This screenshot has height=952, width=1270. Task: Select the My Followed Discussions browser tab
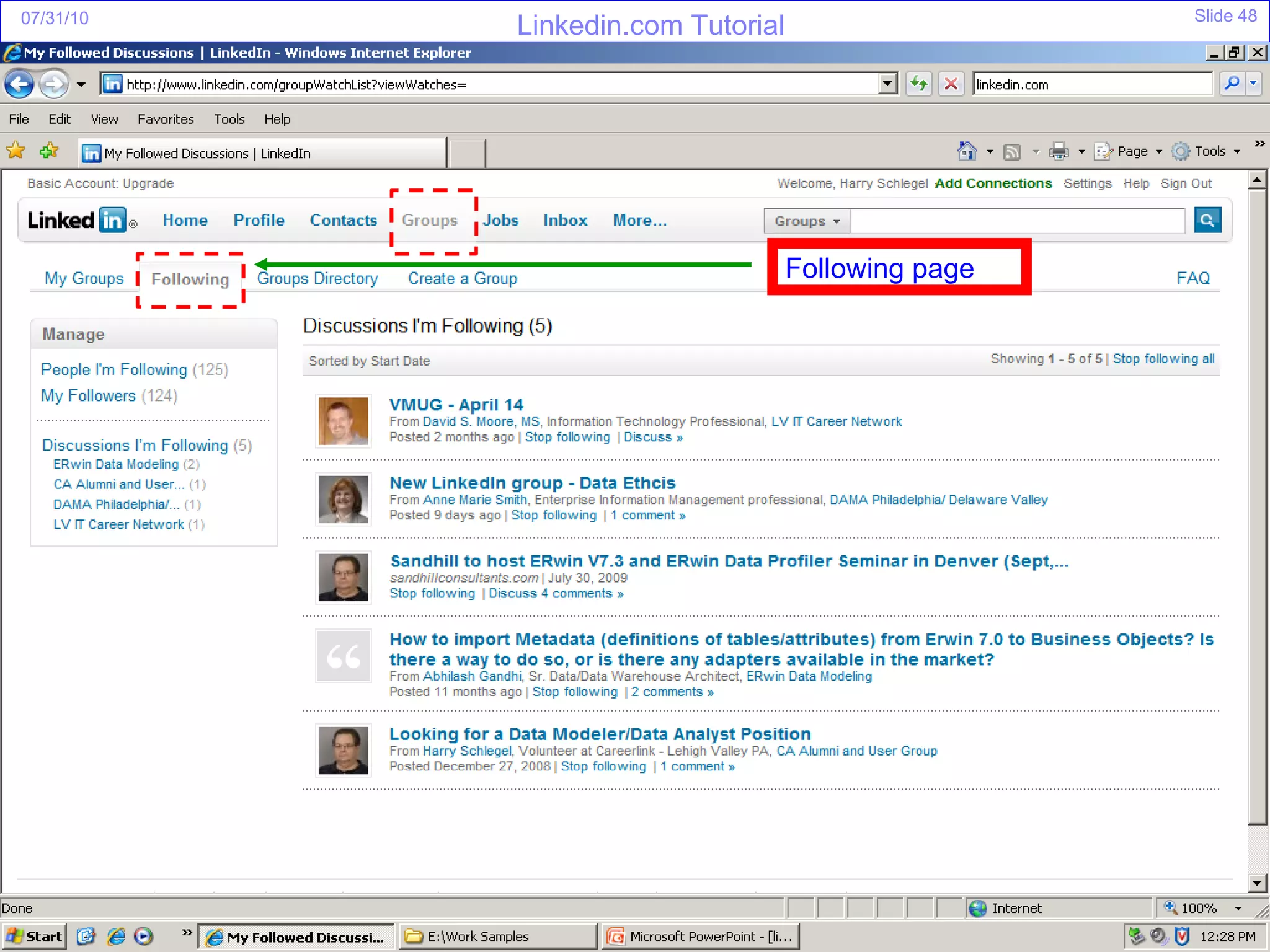pyautogui.click(x=262, y=153)
